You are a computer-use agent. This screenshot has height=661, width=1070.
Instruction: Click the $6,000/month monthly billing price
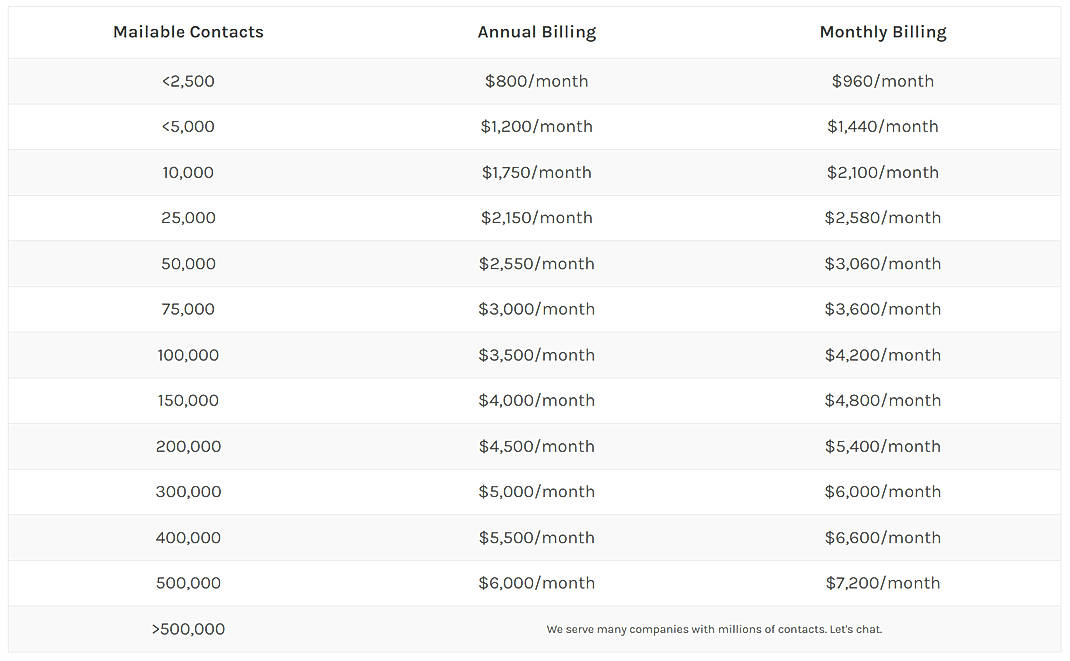point(882,492)
